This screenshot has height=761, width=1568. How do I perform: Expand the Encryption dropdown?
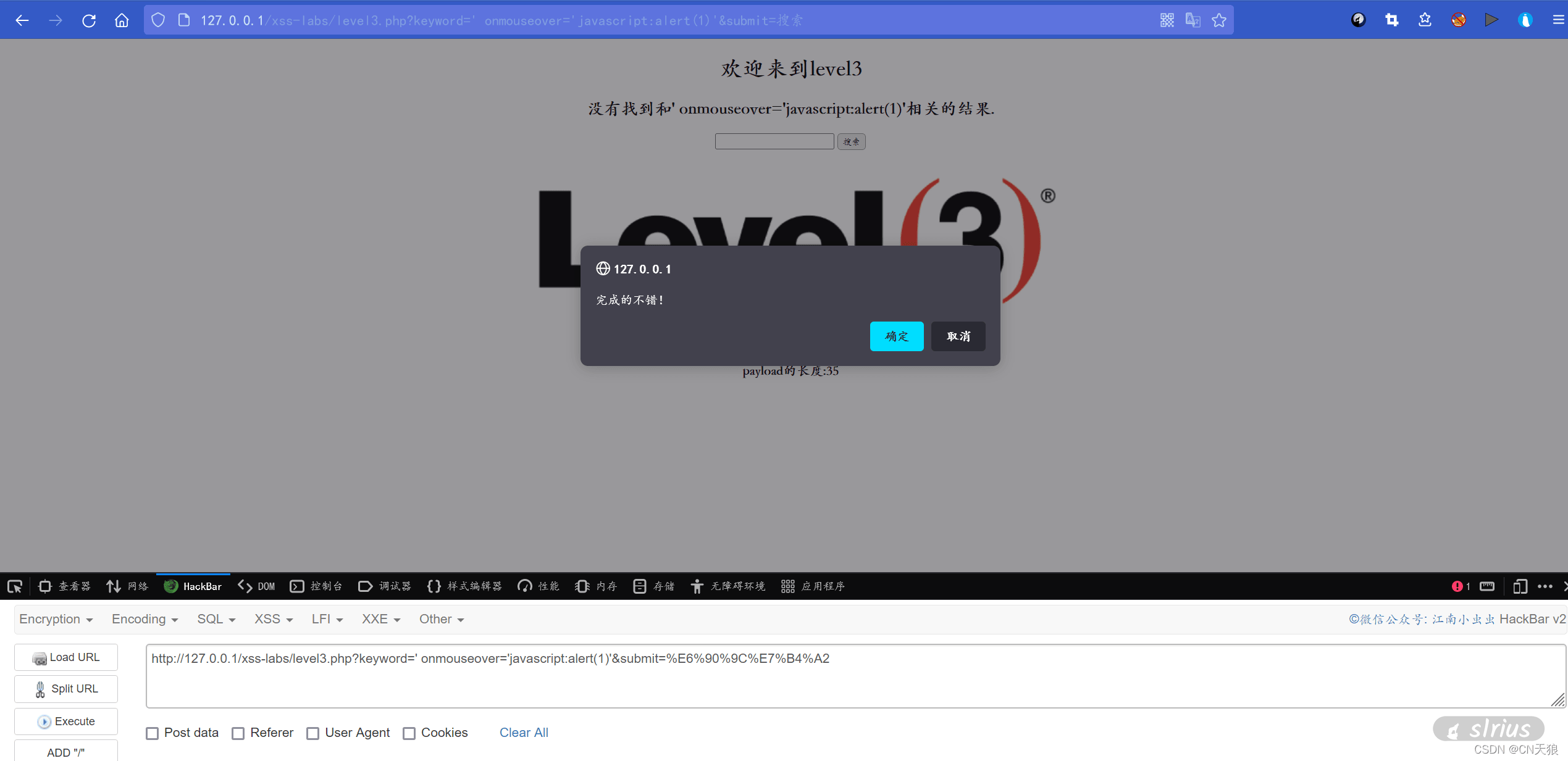click(x=56, y=619)
